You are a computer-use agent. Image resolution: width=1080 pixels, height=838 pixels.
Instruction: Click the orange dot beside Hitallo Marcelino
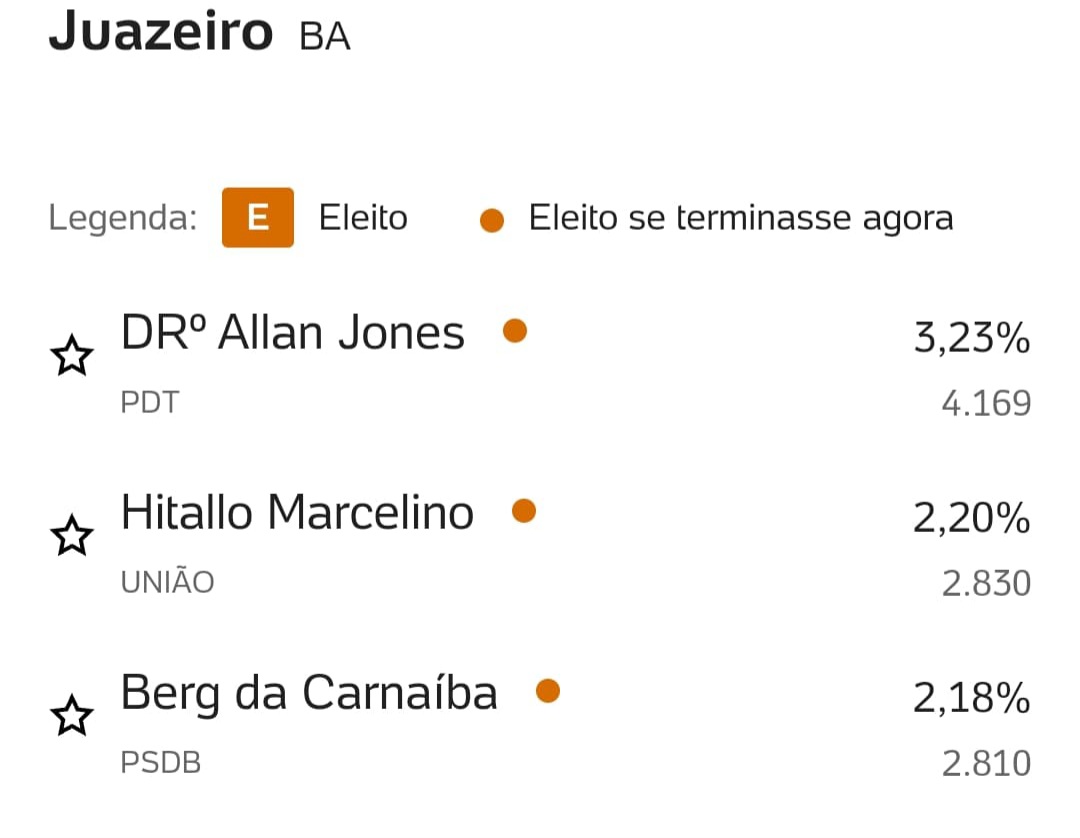(523, 511)
